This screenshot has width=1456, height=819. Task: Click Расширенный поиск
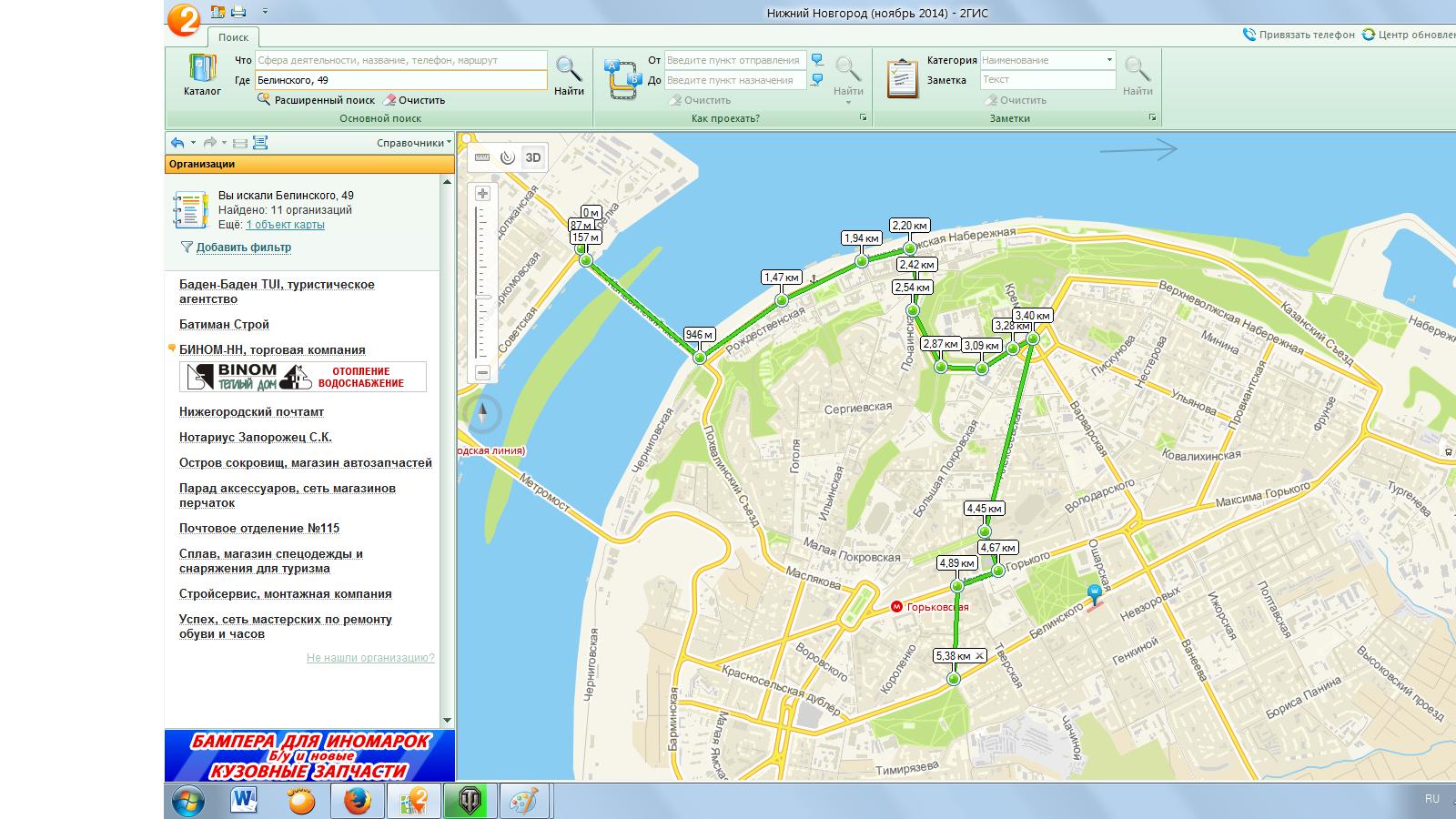click(x=317, y=100)
